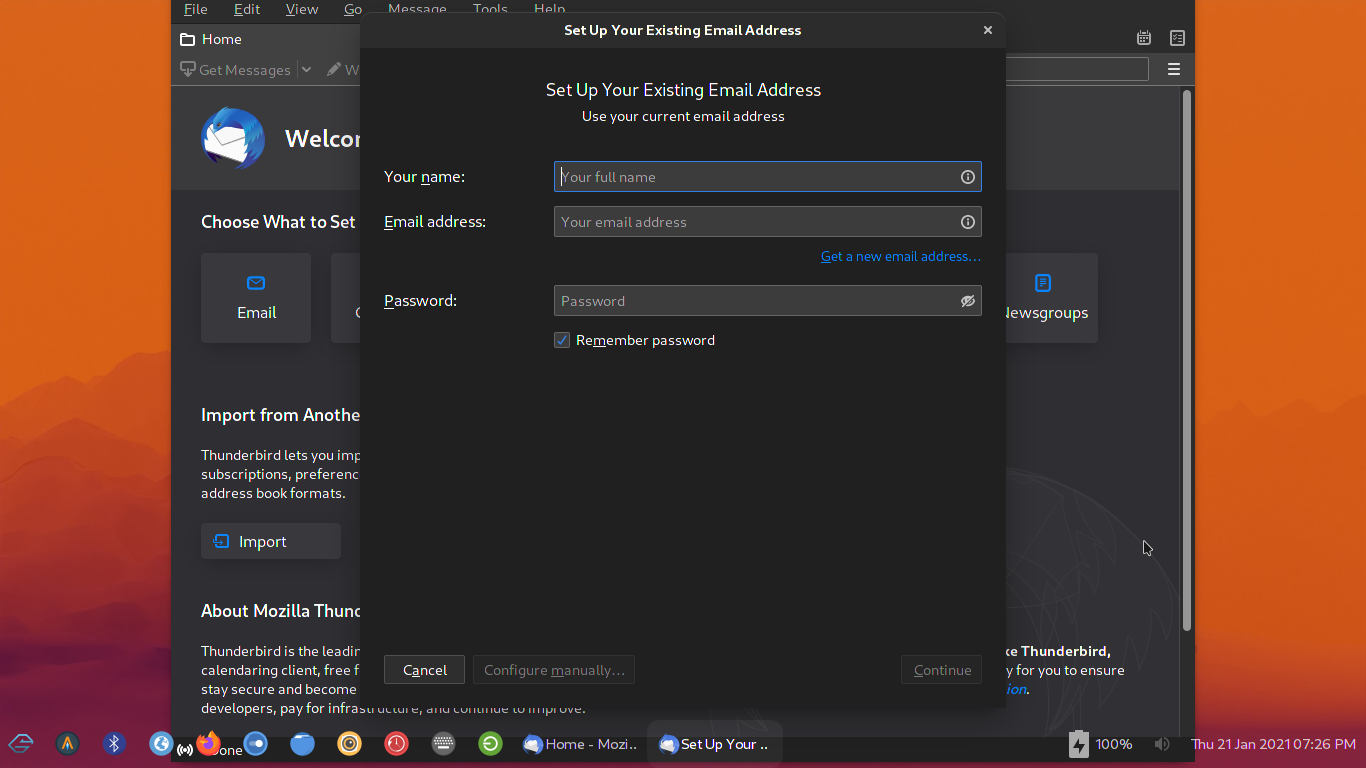Click the green refresh update icon in taskbar
The width and height of the screenshot is (1366, 768).
click(x=490, y=744)
